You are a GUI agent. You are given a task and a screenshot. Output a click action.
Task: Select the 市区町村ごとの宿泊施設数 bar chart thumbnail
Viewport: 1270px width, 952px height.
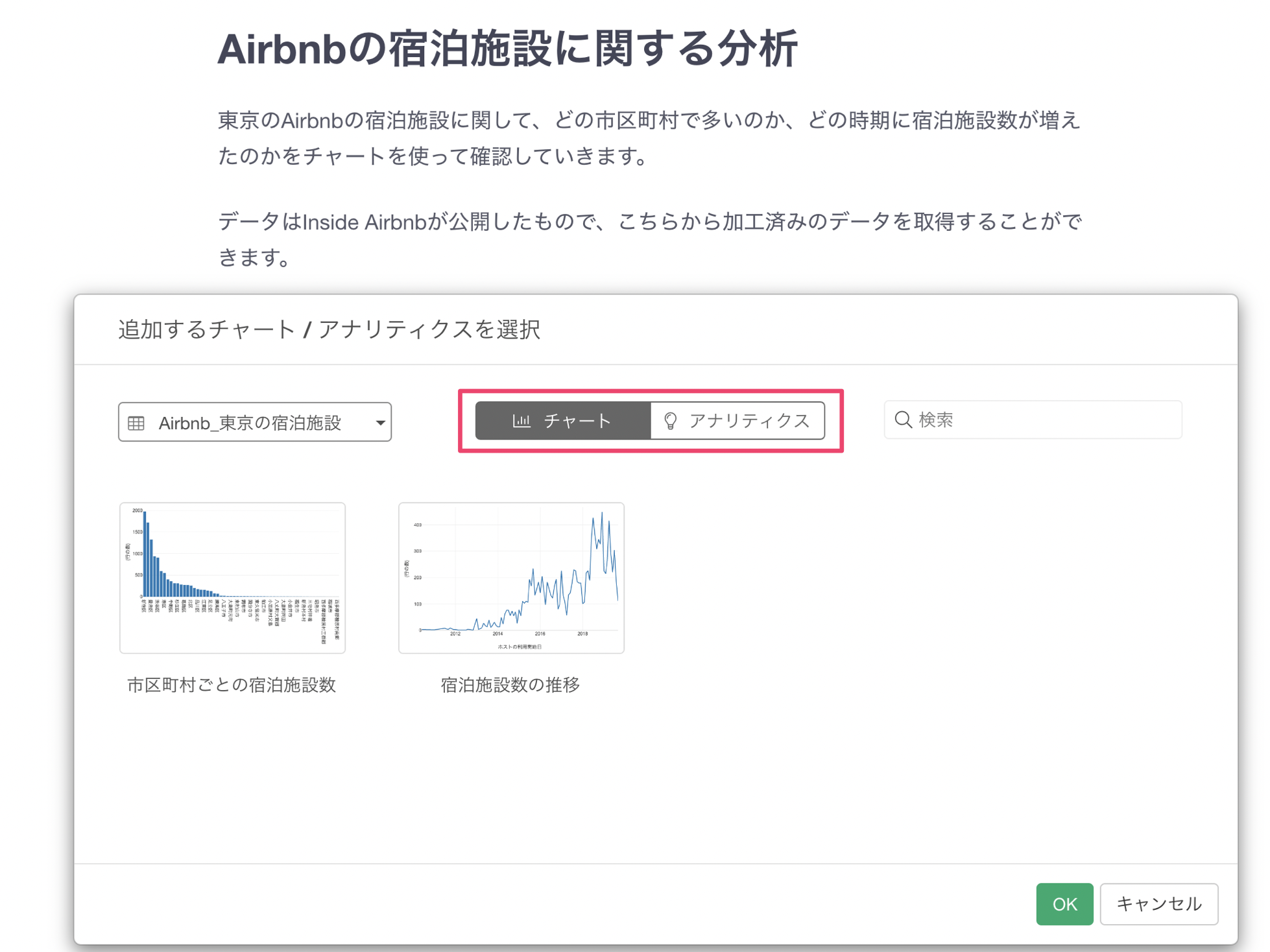click(x=232, y=578)
